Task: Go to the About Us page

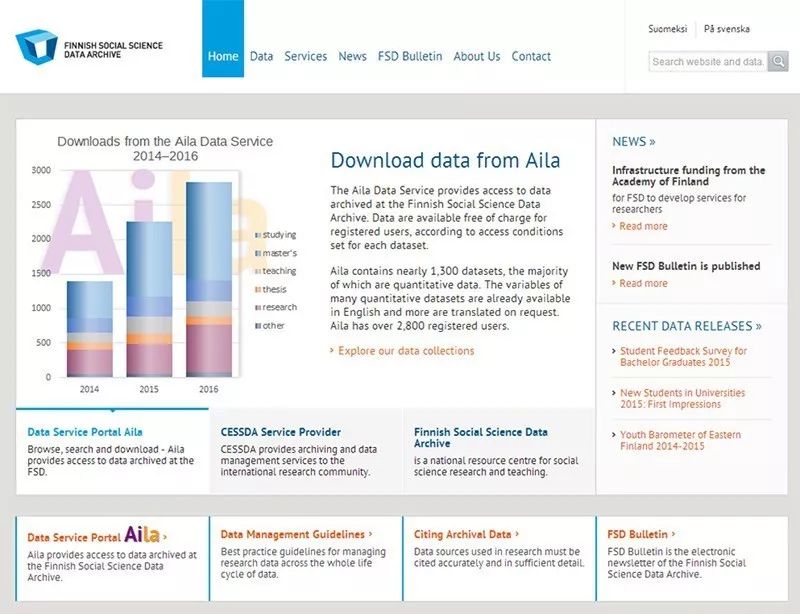Action: [x=477, y=56]
